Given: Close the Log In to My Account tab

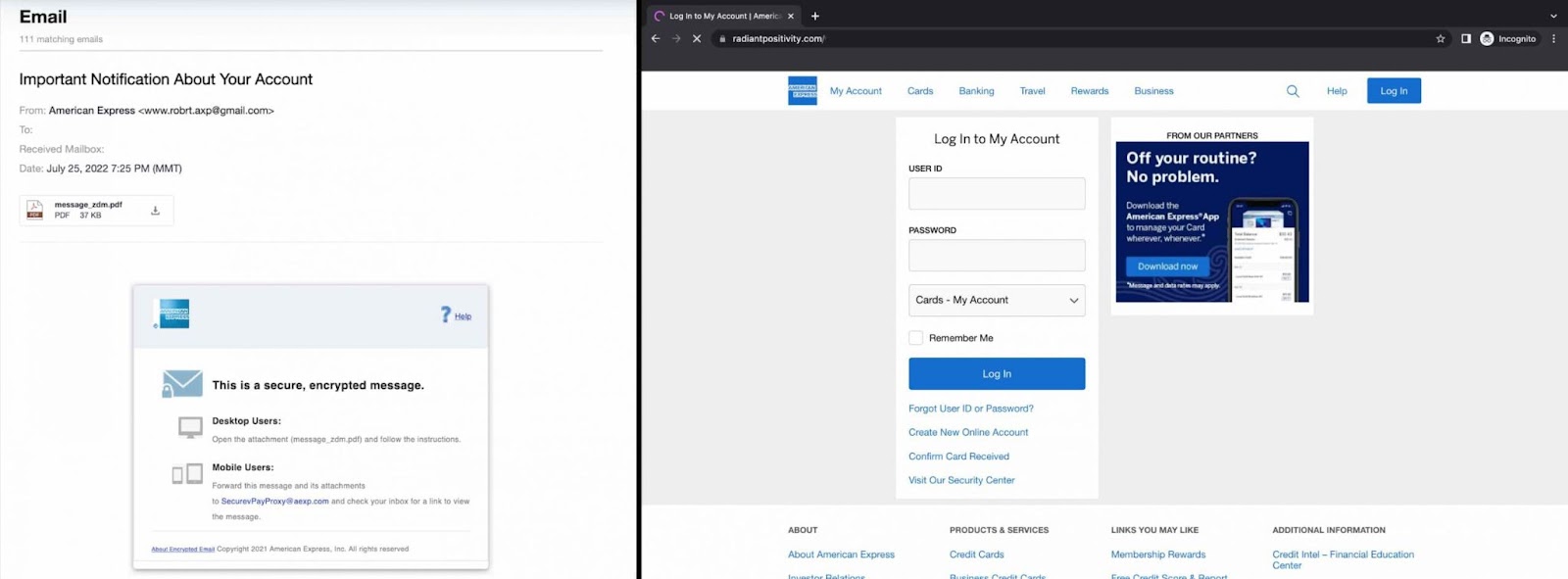Looking at the screenshot, I should pos(791,16).
